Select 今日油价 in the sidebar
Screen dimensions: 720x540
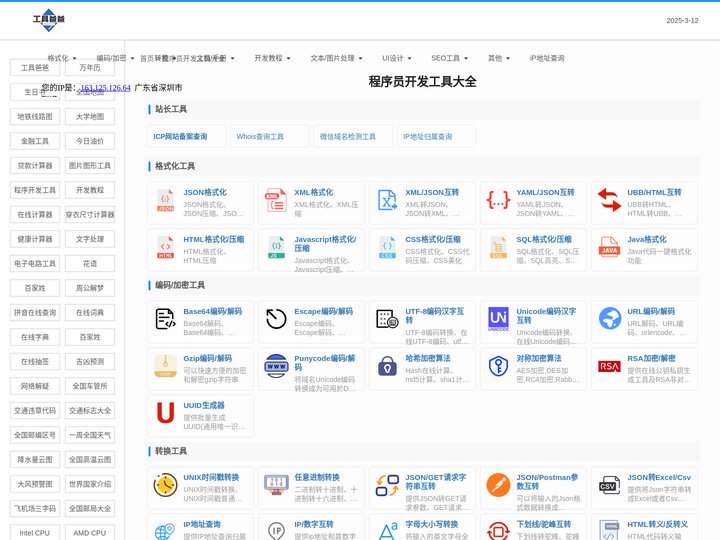[90, 141]
